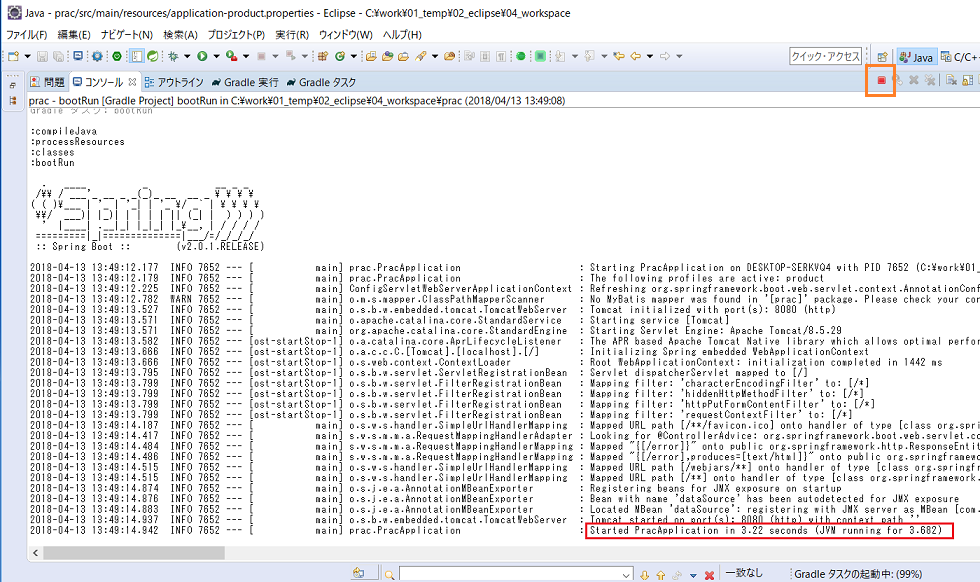The width and height of the screenshot is (980, 582).
Task: Pin the Console view
Action: click(977, 81)
